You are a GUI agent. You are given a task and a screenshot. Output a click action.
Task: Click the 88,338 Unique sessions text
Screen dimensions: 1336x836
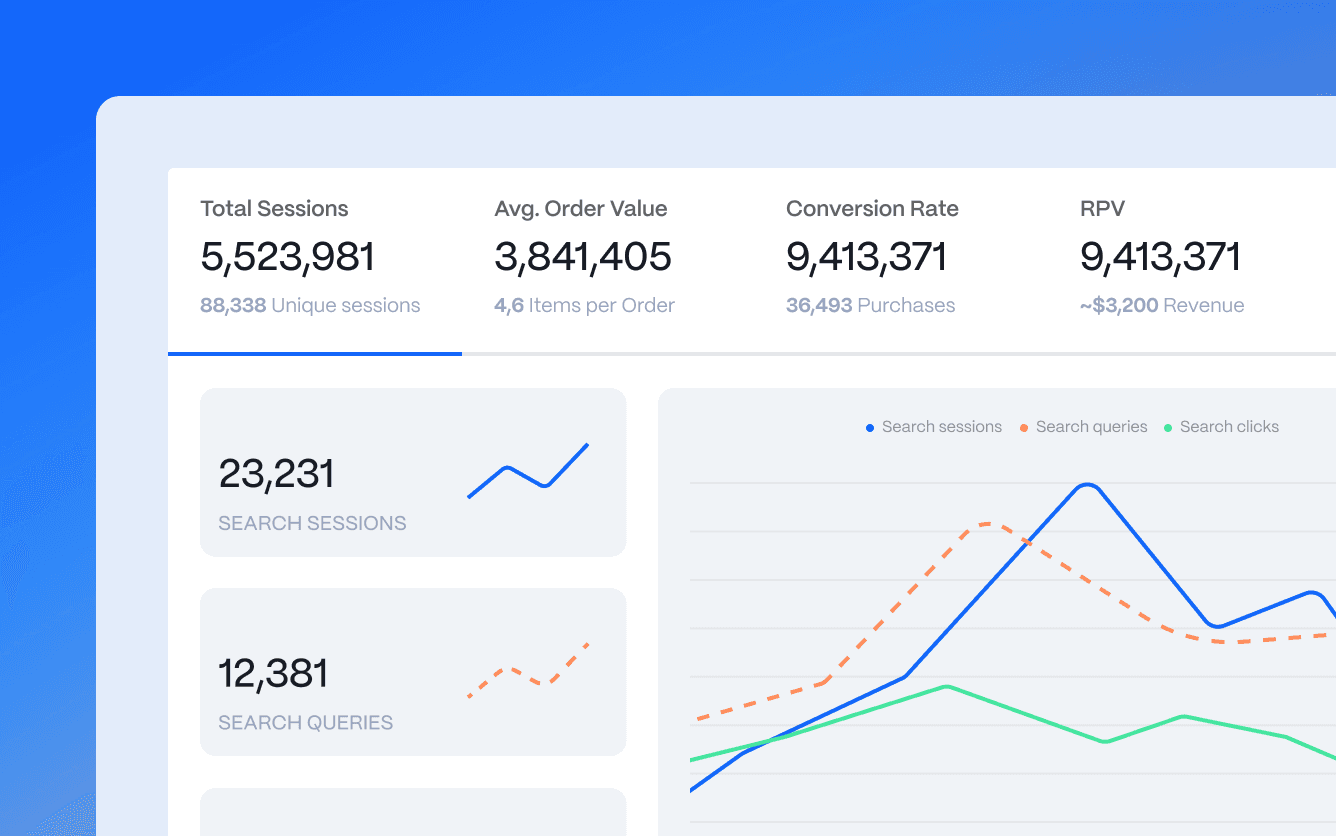[310, 306]
